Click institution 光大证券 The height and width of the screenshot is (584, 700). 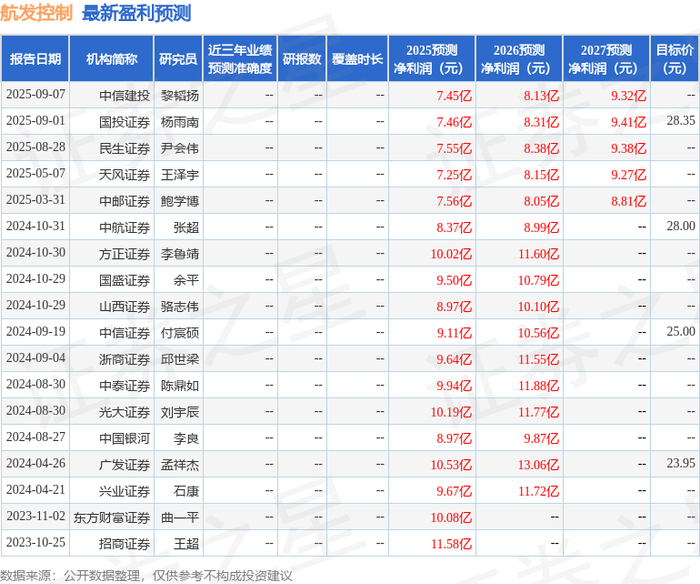tap(125, 412)
